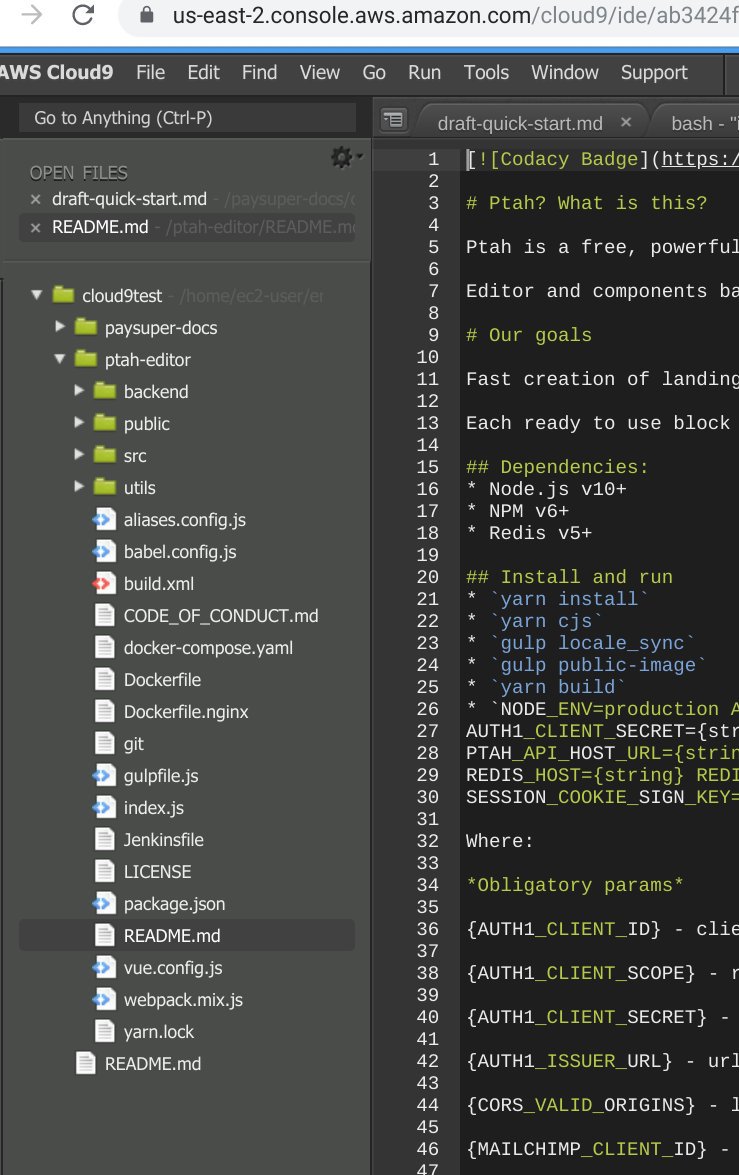739x1175 pixels.
Task: Click the lock icon in address bar
Action: click(x=147, y=14)
